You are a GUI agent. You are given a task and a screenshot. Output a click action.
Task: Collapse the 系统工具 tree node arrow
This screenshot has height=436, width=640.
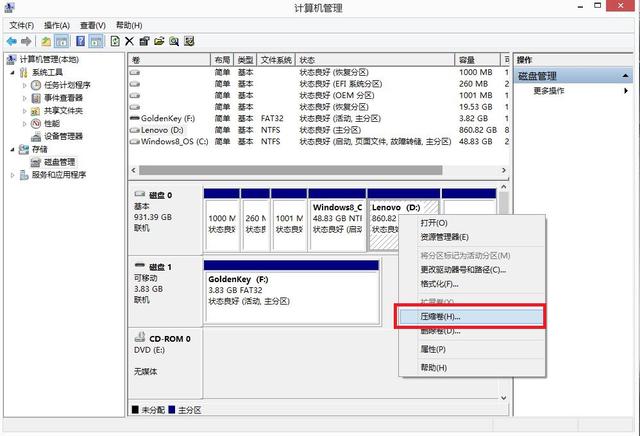[x=13, y=73]
